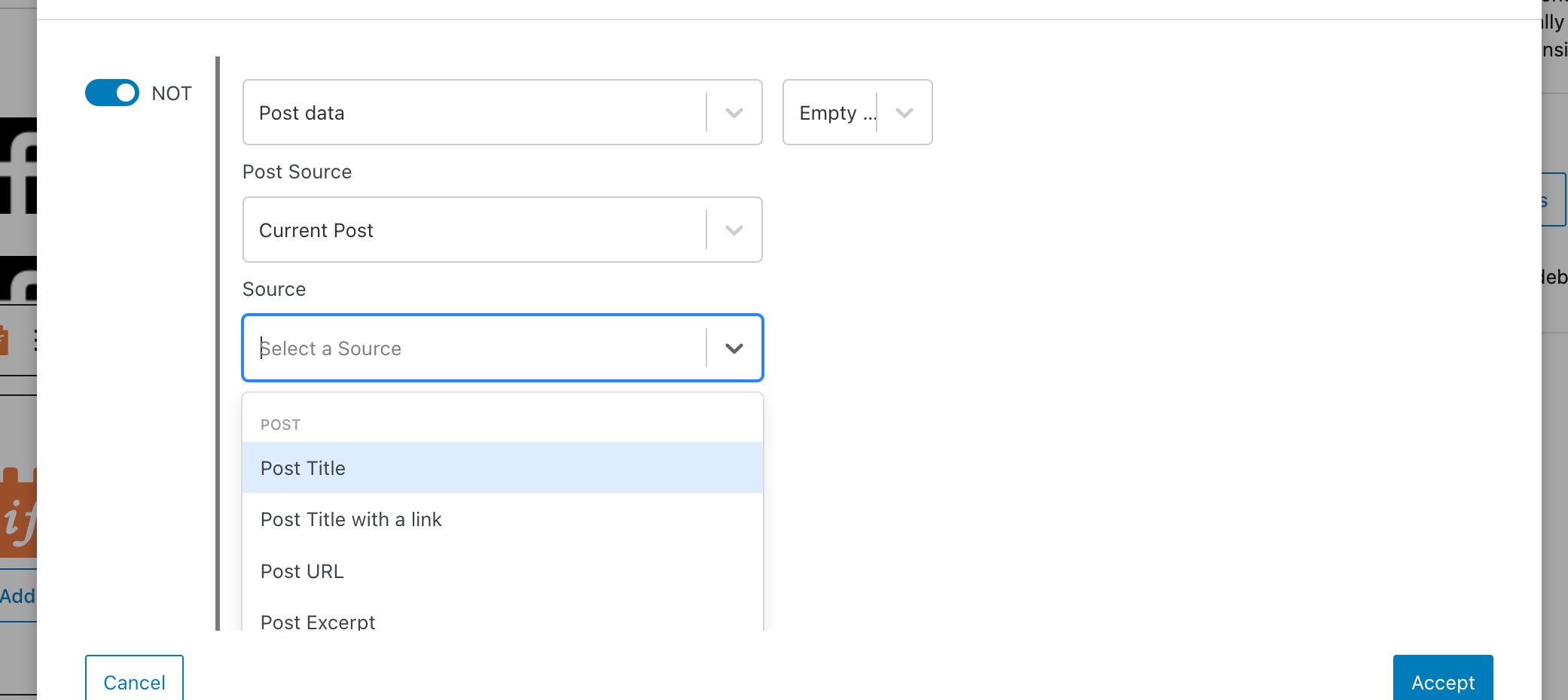Click the Select a Source input field
This screenshot has width=1568, height=700.
474,348
